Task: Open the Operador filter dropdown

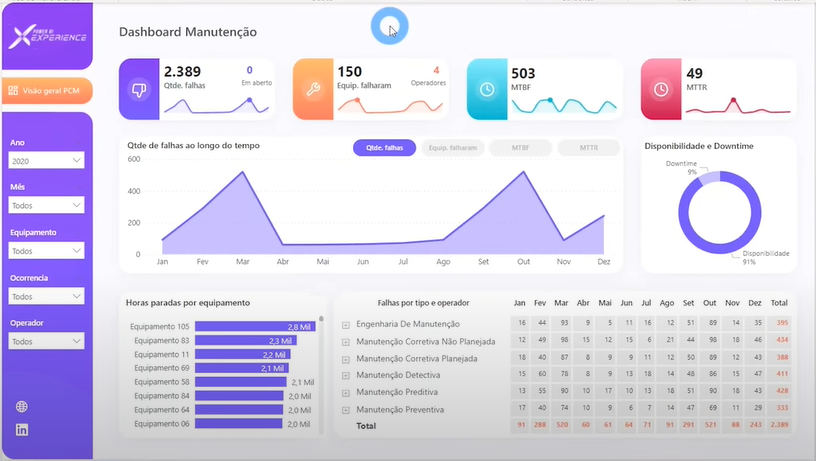Action: pos(46,341)
